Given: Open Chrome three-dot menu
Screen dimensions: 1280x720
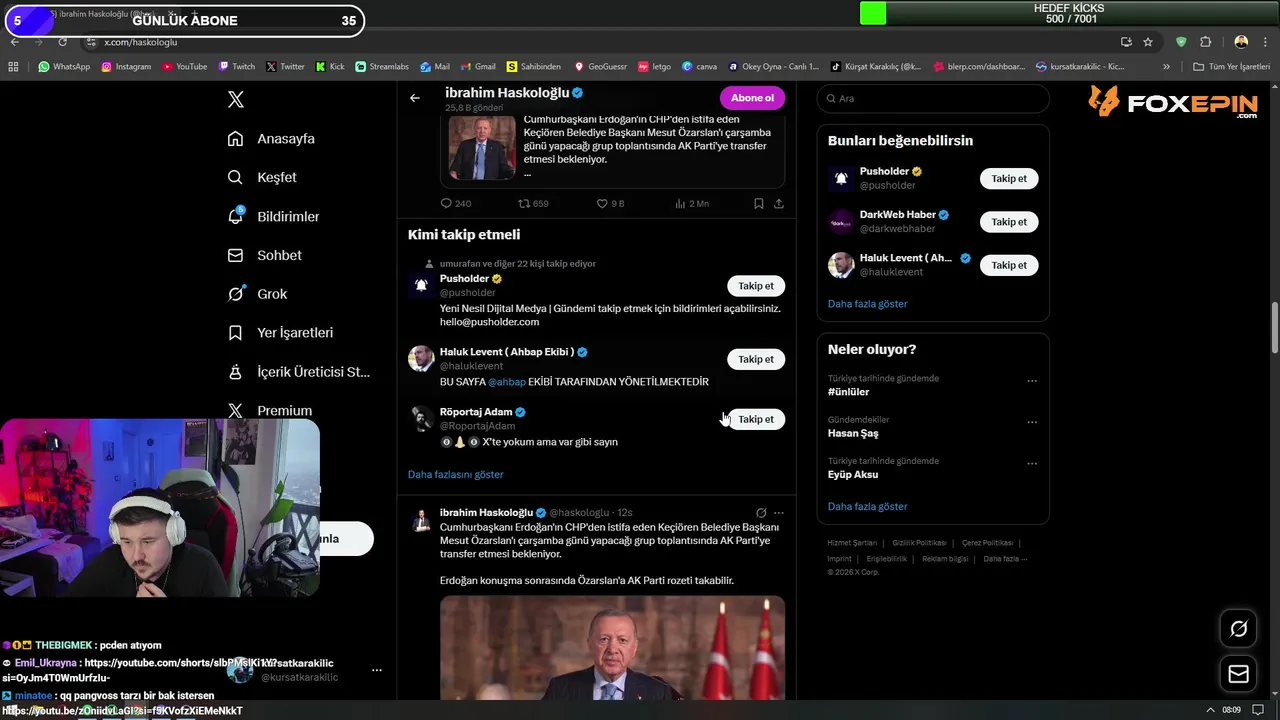Looking at the screenshot, I should click(x=1265, y=42).
